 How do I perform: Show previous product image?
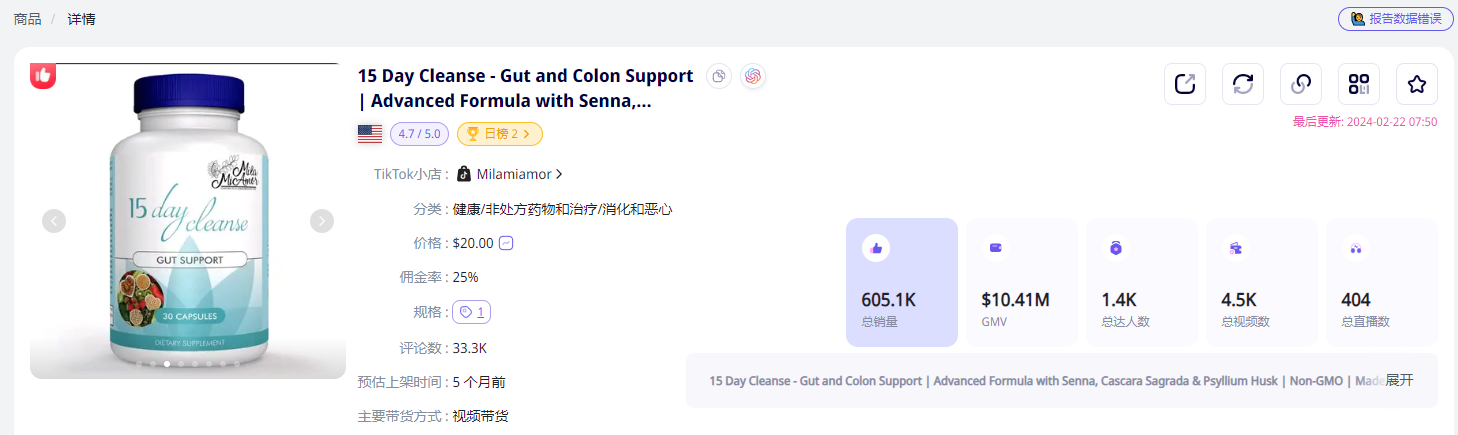click(x=54, y=221)
